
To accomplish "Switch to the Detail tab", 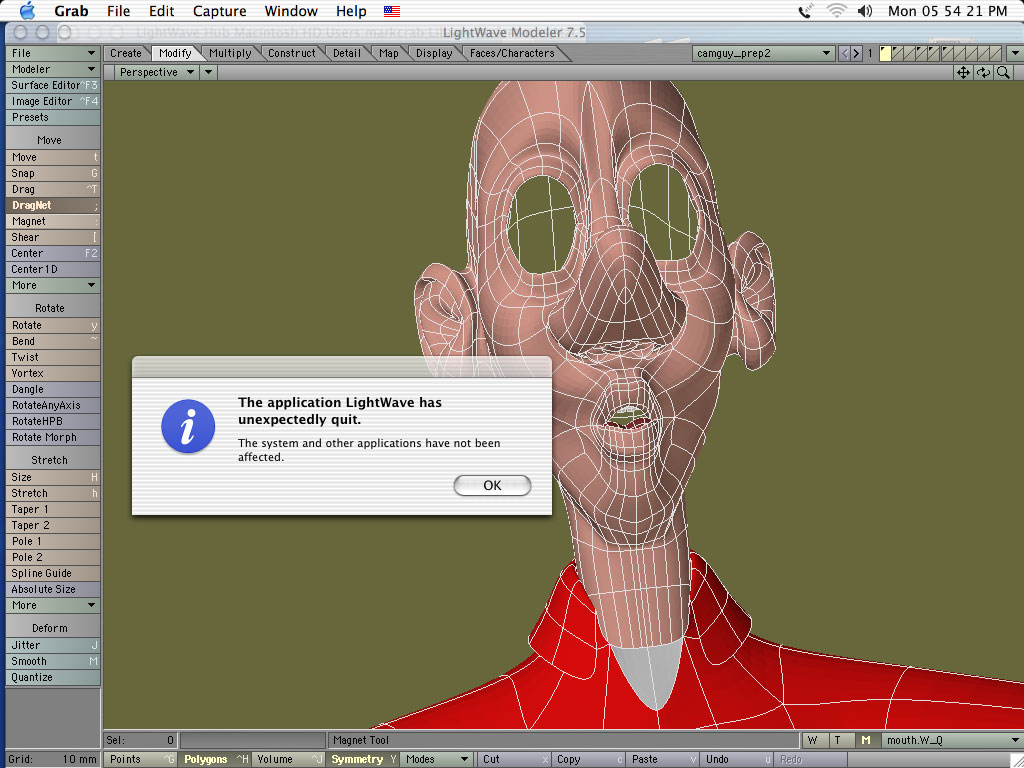I will click(347, 54).
